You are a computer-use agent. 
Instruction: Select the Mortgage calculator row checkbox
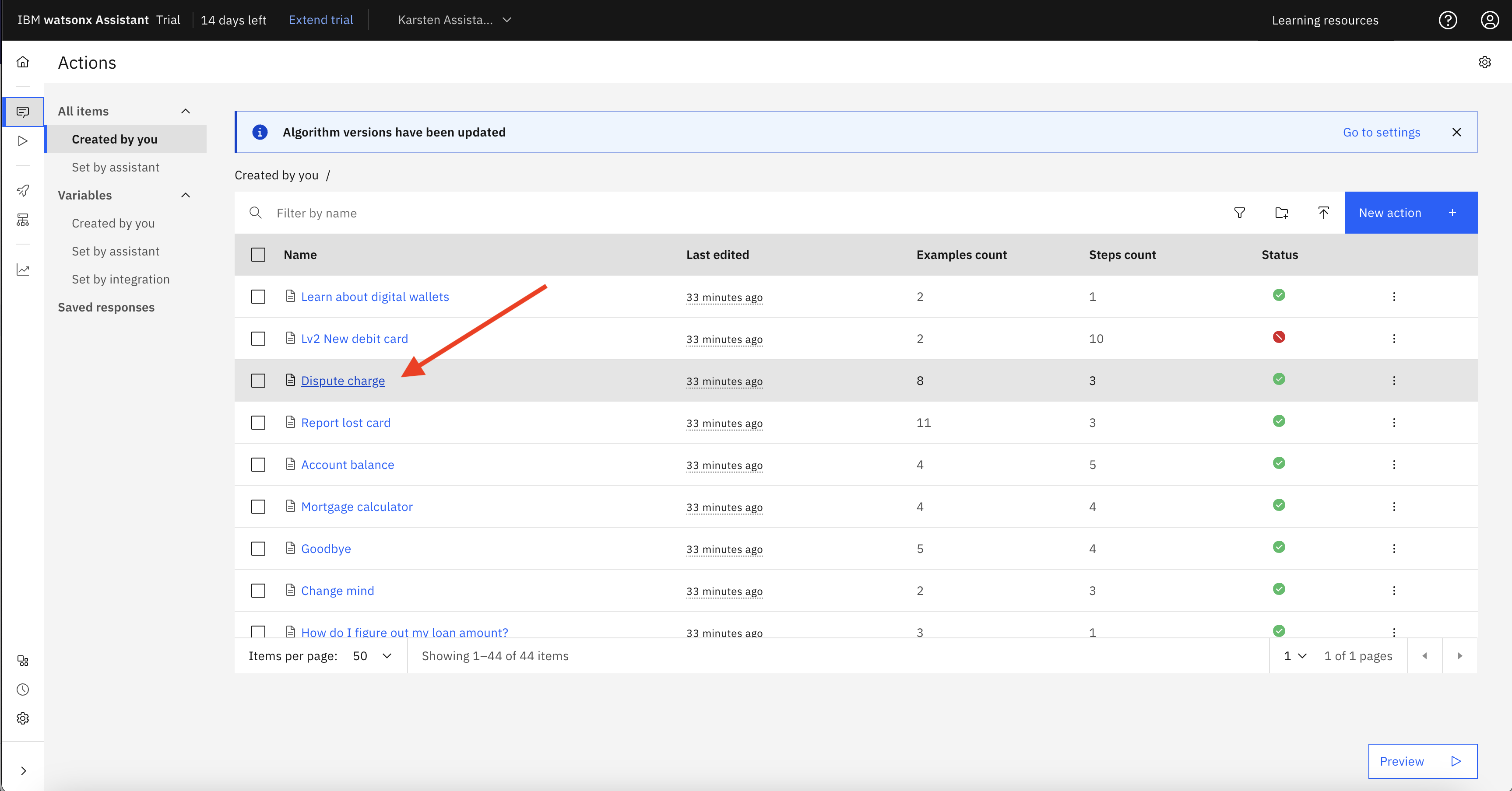(258, 507)
